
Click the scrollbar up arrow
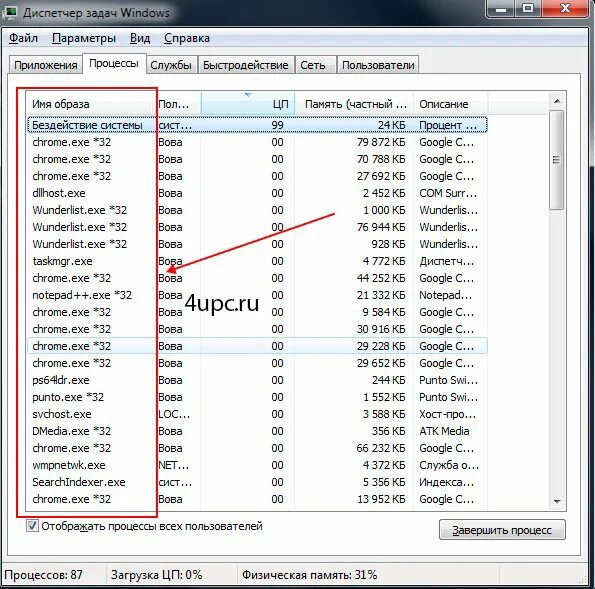[x=557, y=101]
